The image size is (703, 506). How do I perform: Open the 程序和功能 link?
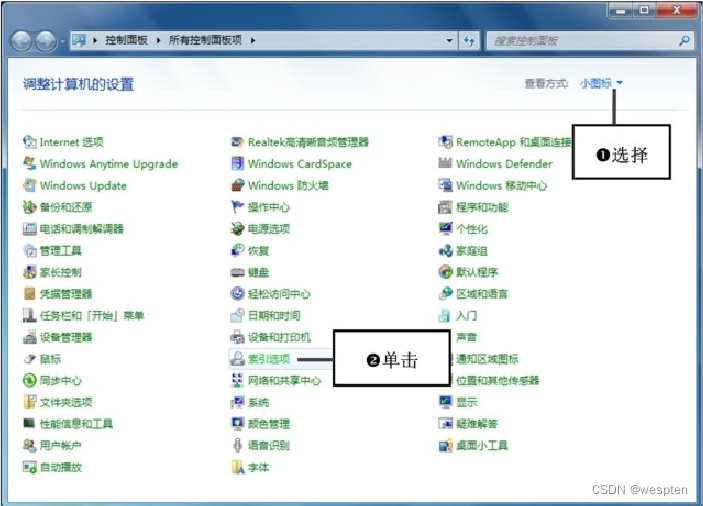point(482,207)
